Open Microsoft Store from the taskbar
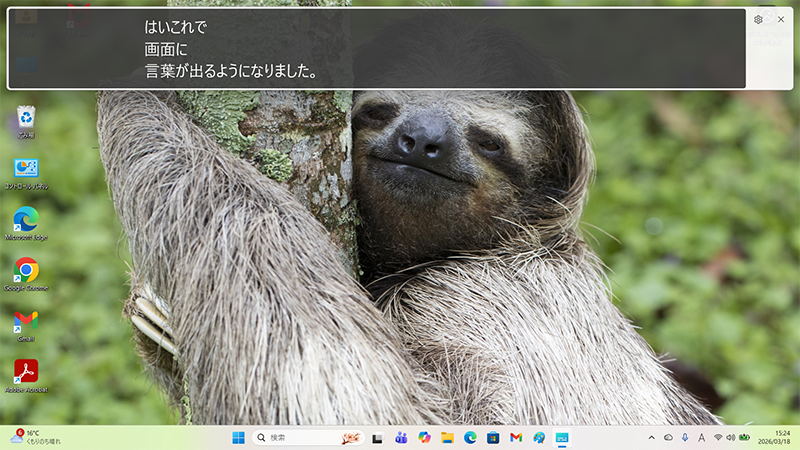The image size is (800, 450). (x=493, y=438)
